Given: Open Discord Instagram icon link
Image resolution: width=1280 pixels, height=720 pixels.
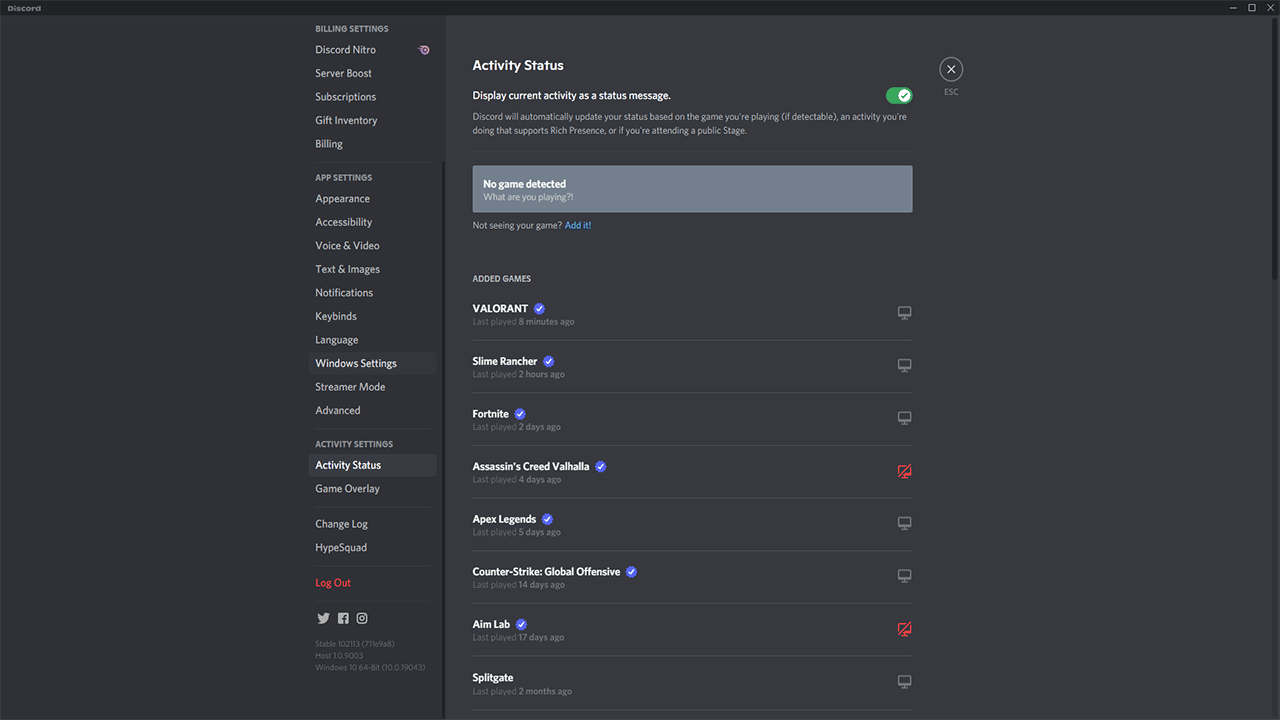Looking at the screenshot, I should click(362, 618).
